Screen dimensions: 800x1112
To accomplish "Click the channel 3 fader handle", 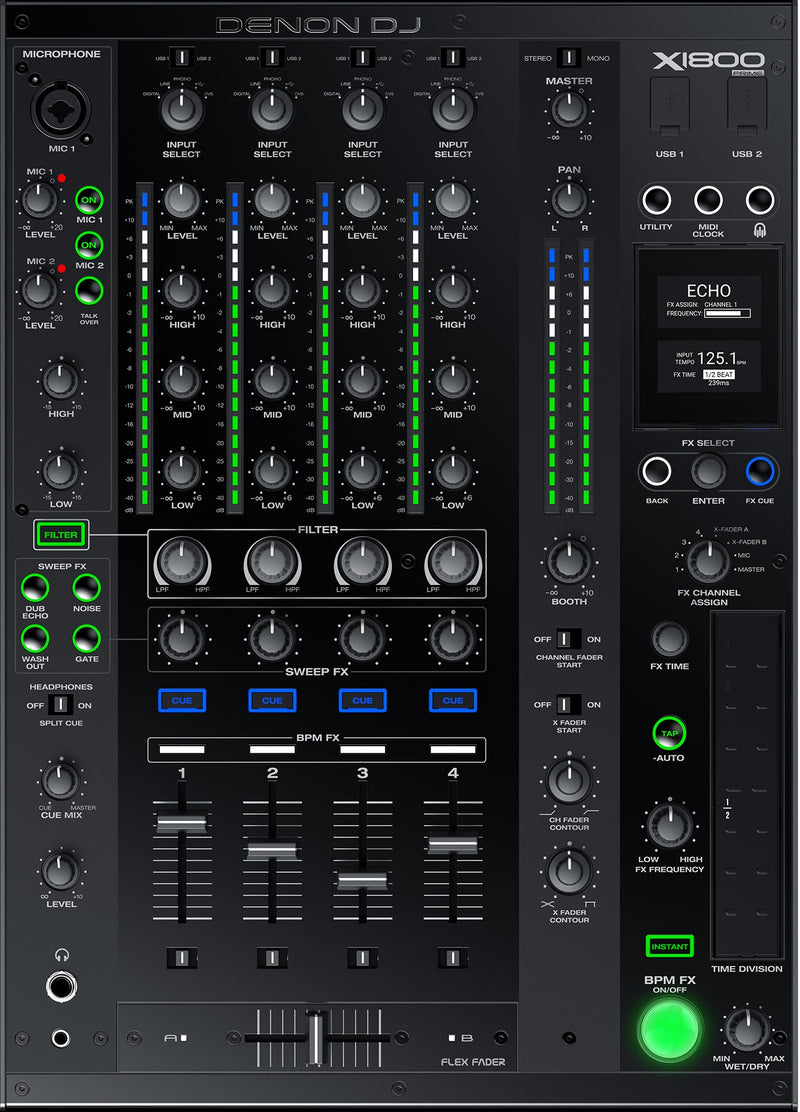I will coord(362,880).
